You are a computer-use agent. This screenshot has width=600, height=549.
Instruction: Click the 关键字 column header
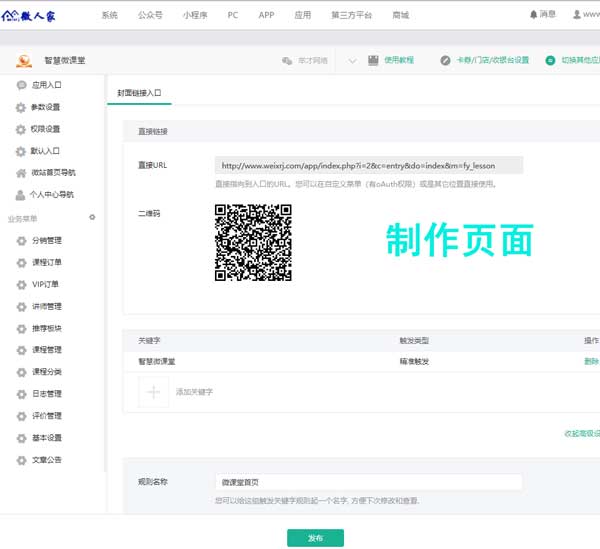click(x=149, y=340)
